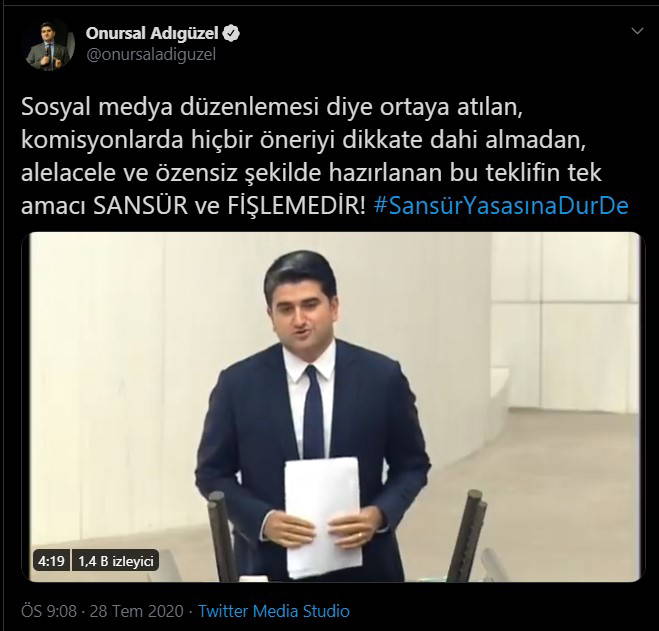Open the @onursaladiguzel handle link
This screenshot has width=659, height=631.
pos(150,55)
